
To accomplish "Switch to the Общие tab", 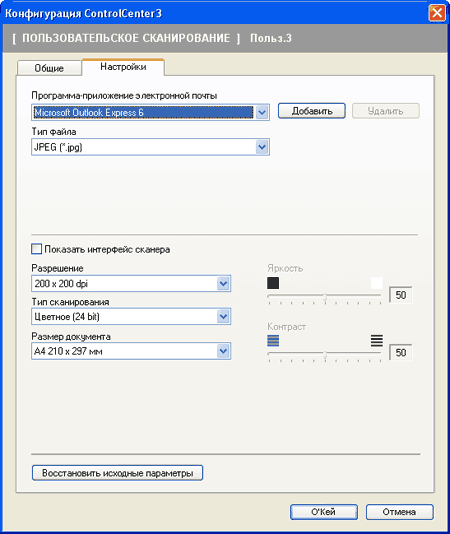I will coord(49,68).
